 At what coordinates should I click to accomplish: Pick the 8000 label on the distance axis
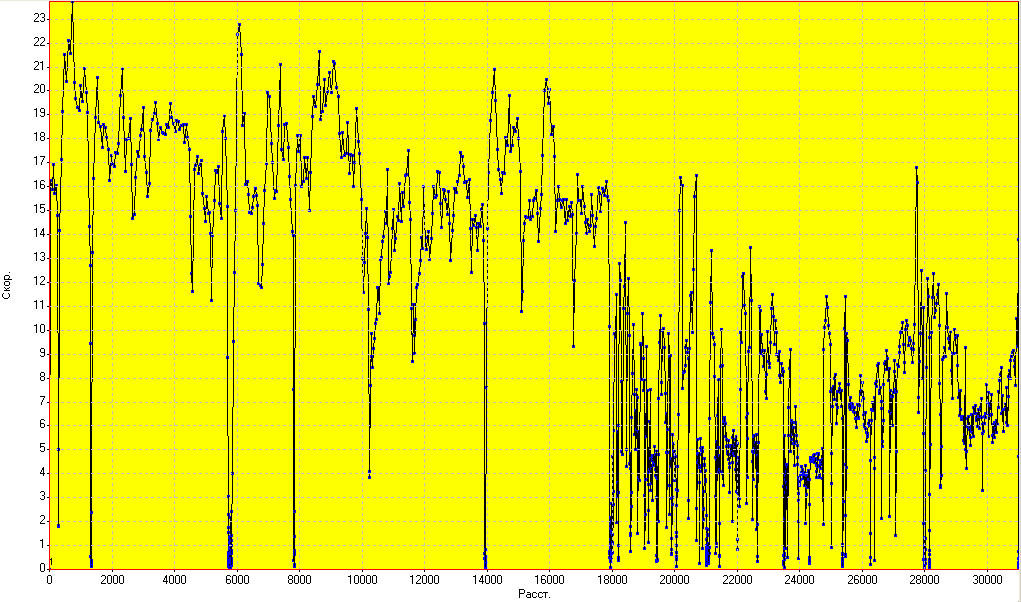300,580
